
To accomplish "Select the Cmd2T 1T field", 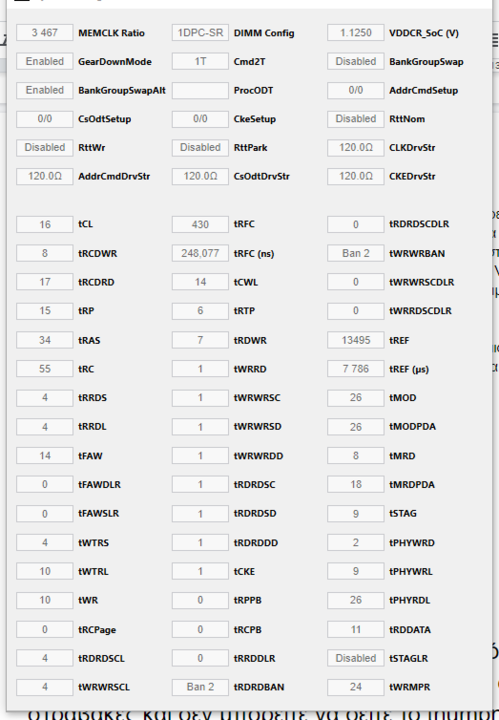I will pyautogui.click(x=200, y=62).
